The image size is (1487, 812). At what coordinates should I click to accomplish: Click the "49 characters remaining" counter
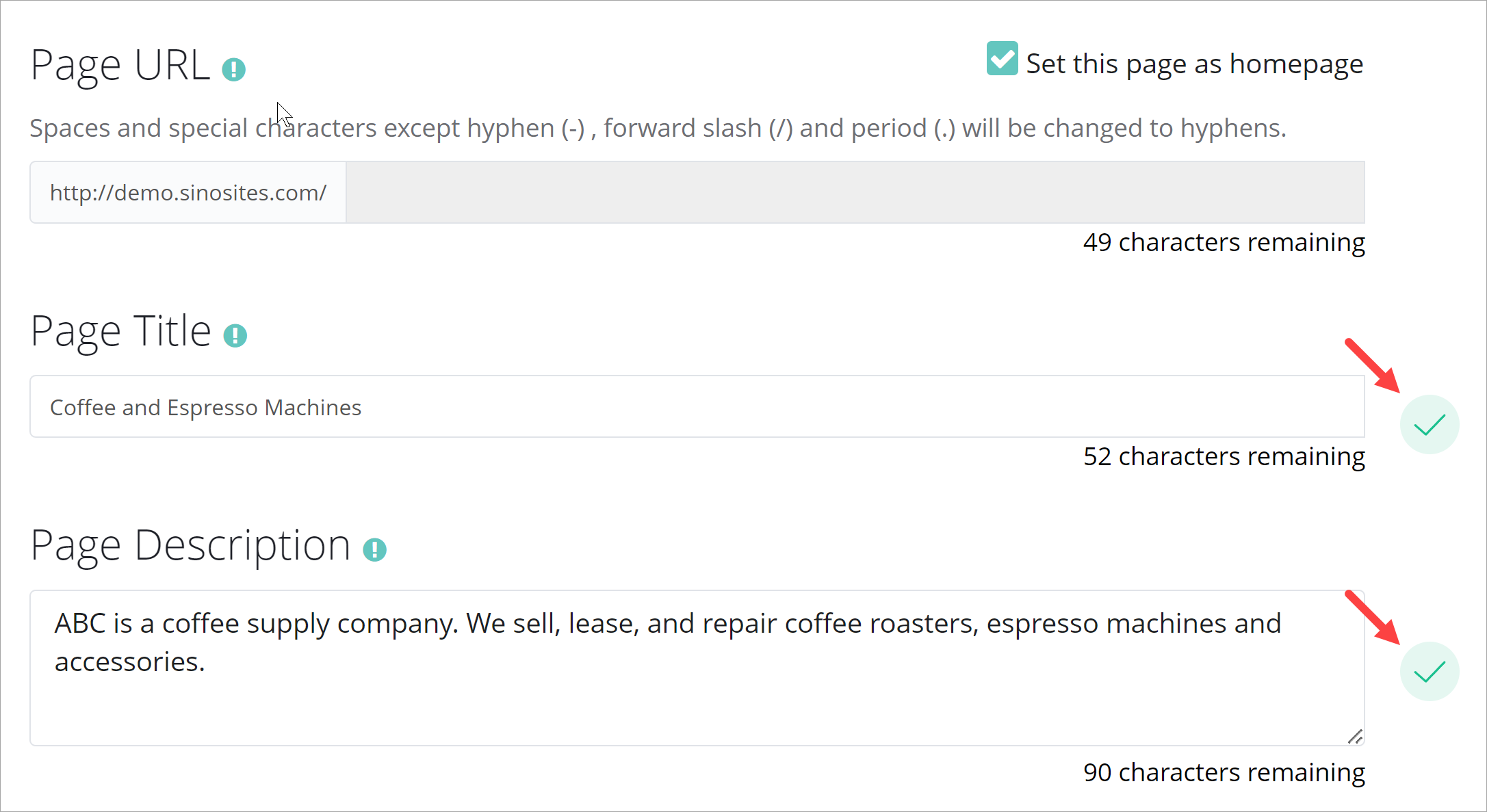coord(1224,243)
